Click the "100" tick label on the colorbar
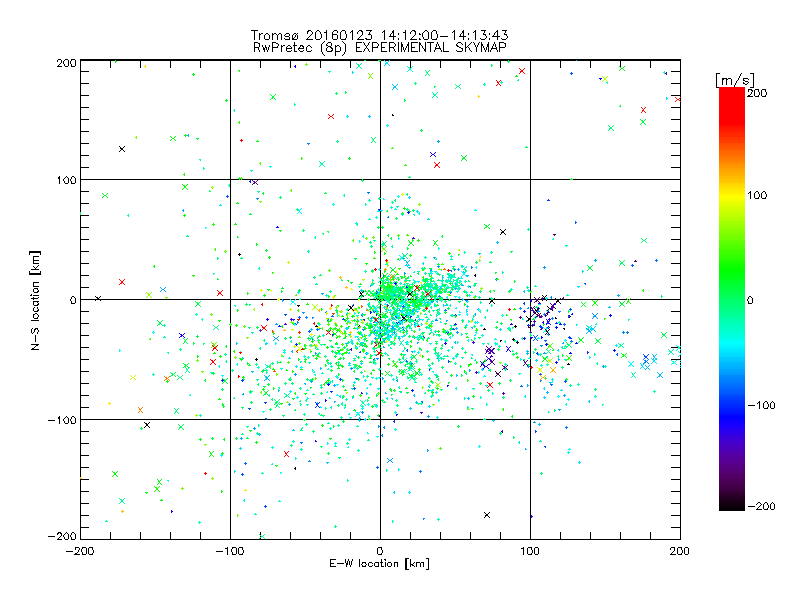This screenshot has width=800, height=600. (x=757, y=195)
